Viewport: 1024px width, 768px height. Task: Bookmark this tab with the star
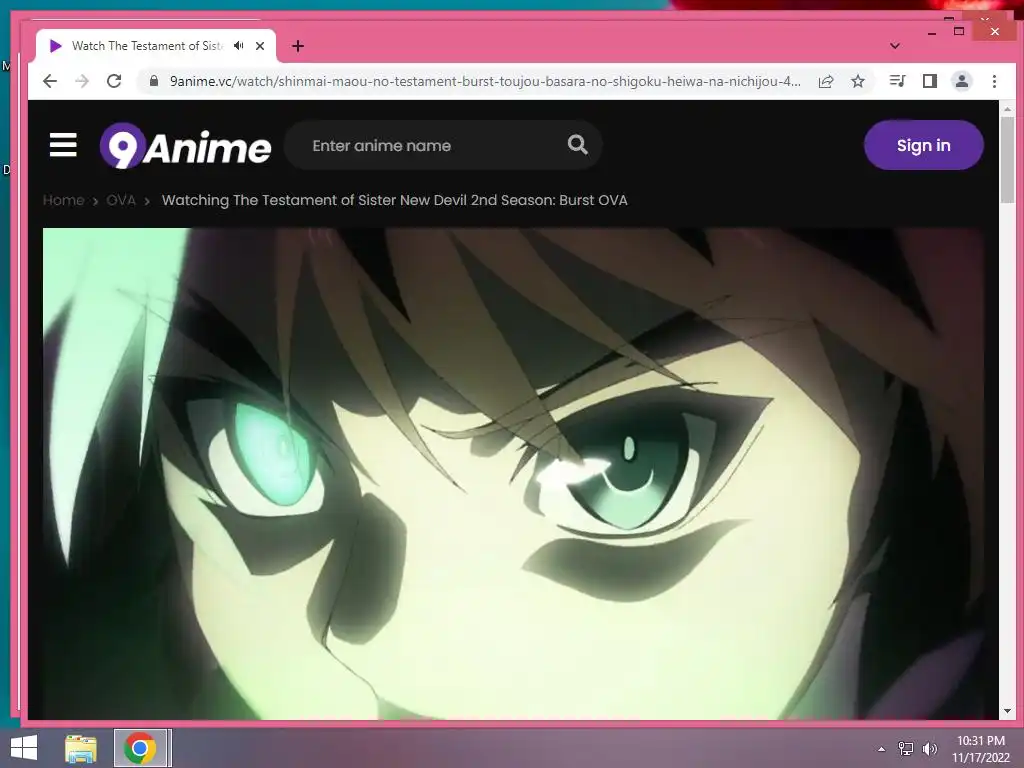[x=858, y=81]
